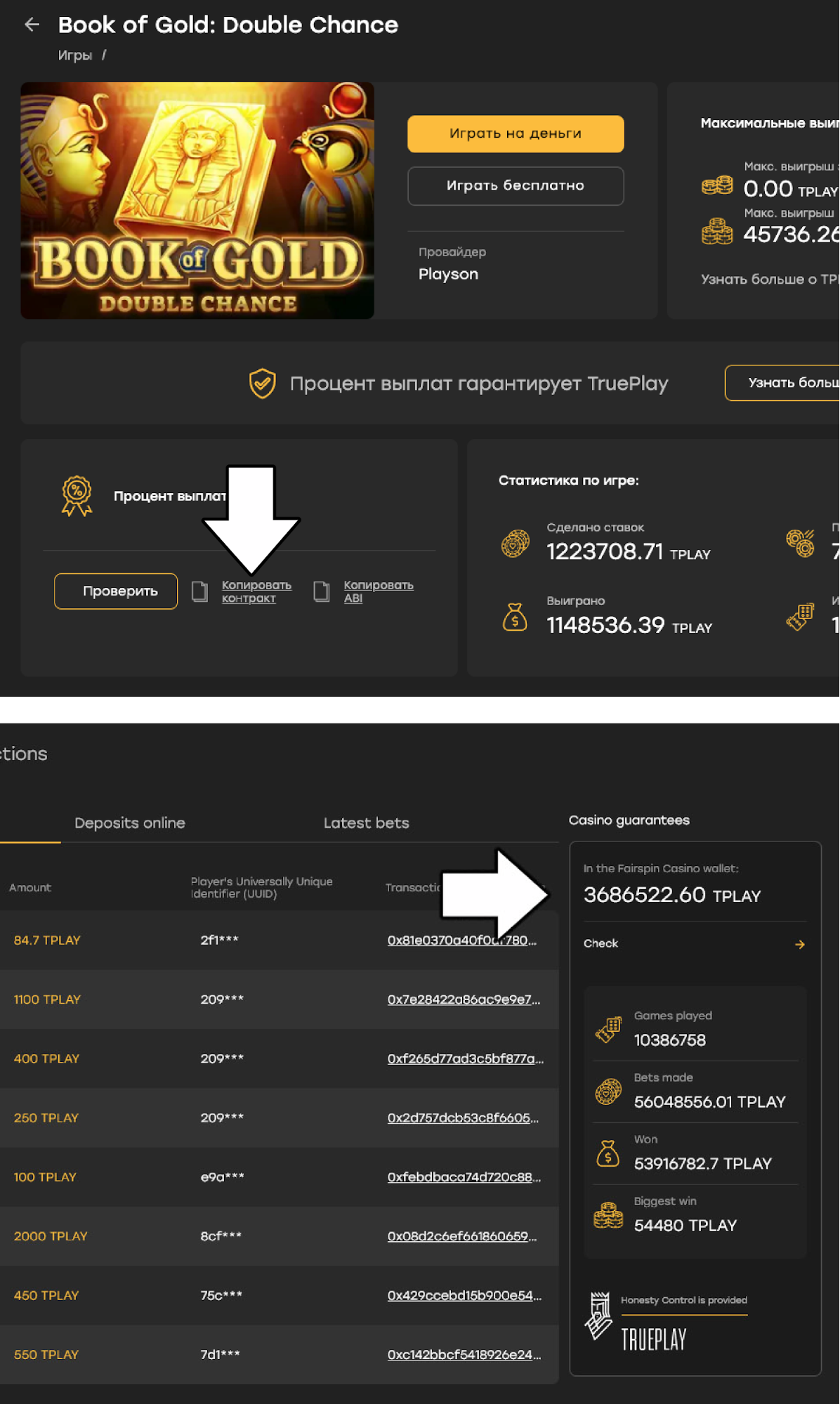Click the copy icon beside Копировать ABI
The width and height of the screenshot is (840, 1404).
[x=322, y=591]
